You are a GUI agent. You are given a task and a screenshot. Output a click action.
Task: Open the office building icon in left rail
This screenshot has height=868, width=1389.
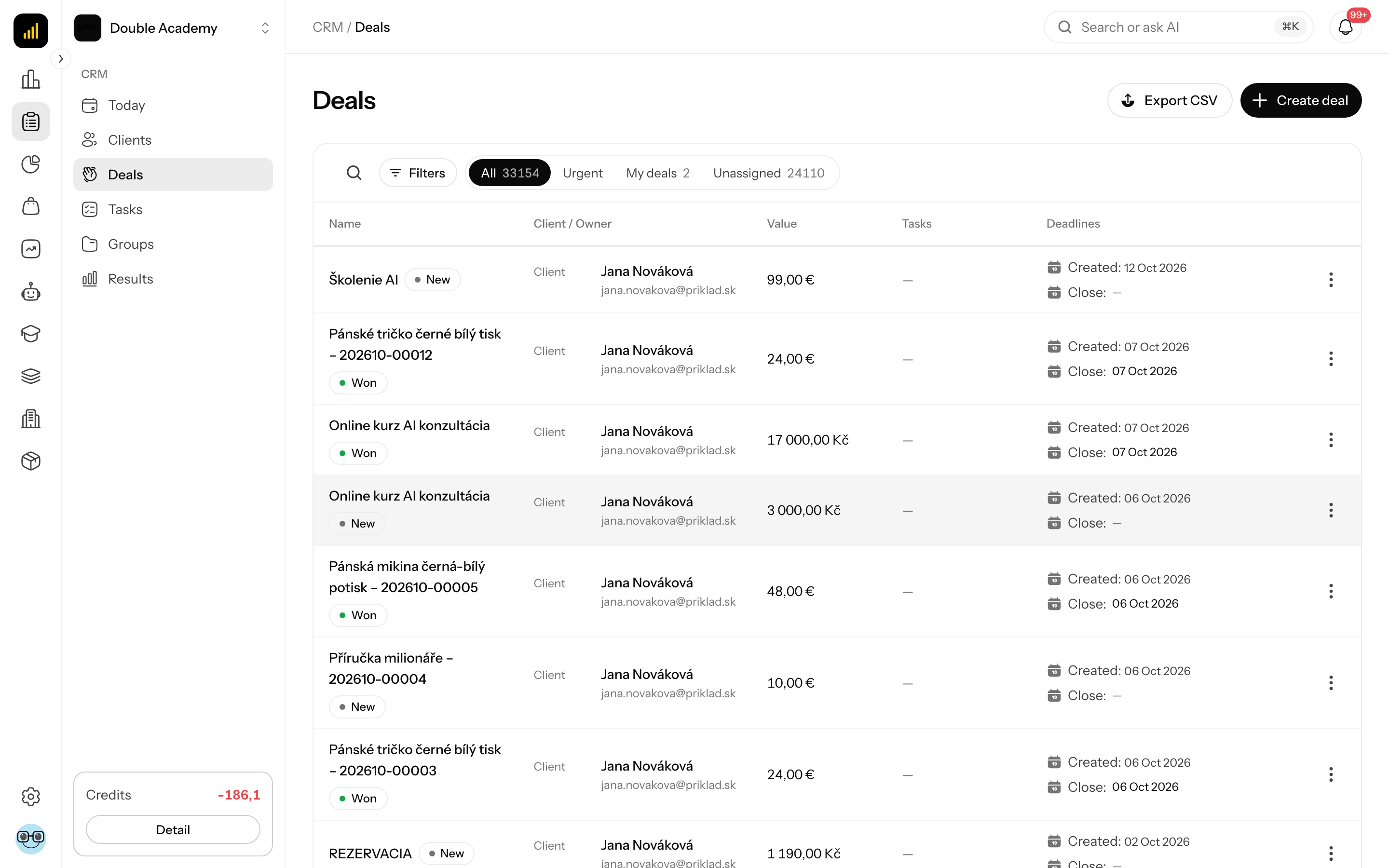pos(30,419)
